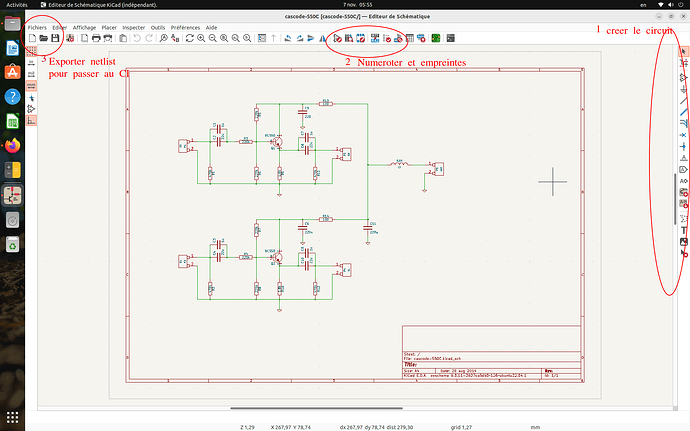Generate bill of materials
Viewport: 690px width, 431px height.
[x=421, y=38]
